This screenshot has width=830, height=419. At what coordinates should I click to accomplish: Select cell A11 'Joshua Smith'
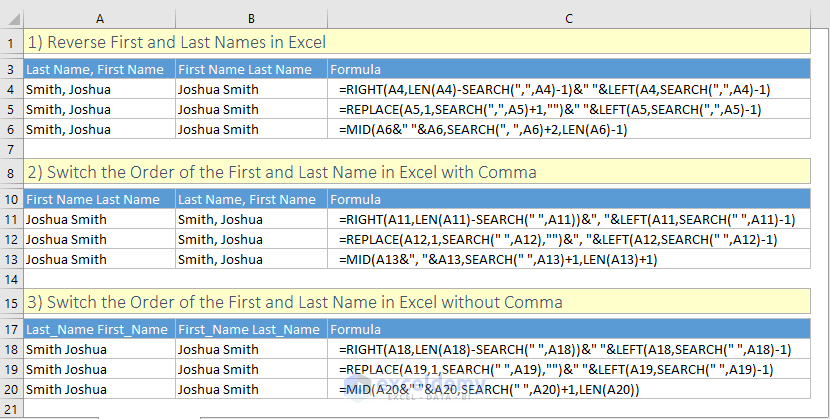(x=100, y=220)
